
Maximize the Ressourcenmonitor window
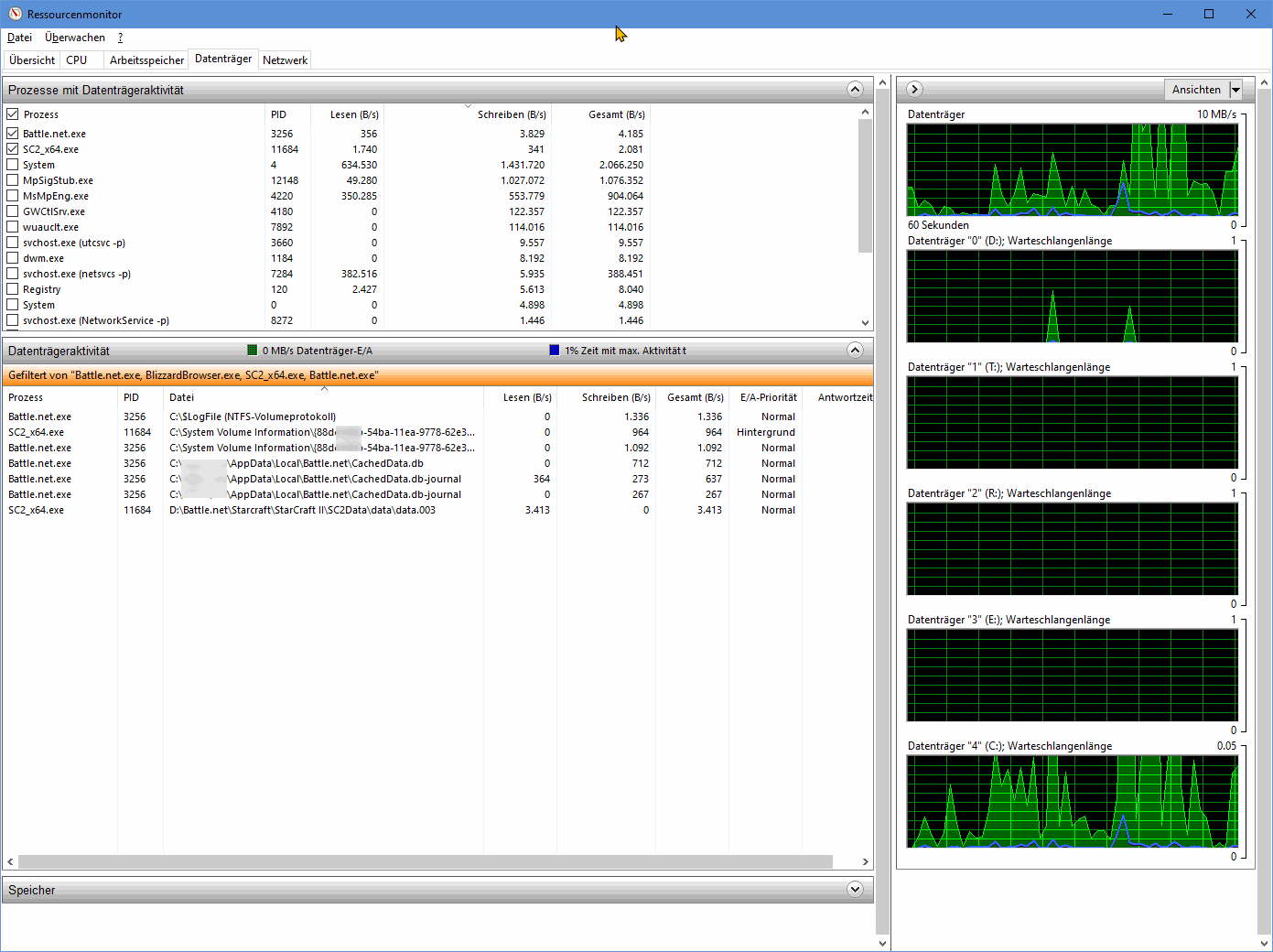coord(1209,14)
